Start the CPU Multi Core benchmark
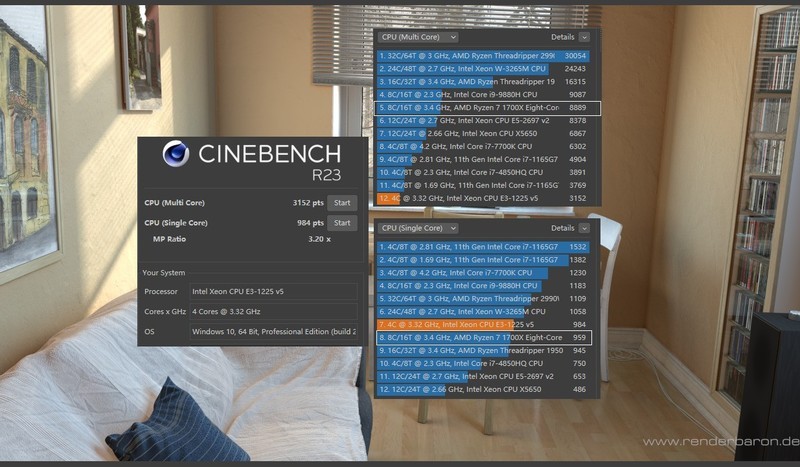 342,203
